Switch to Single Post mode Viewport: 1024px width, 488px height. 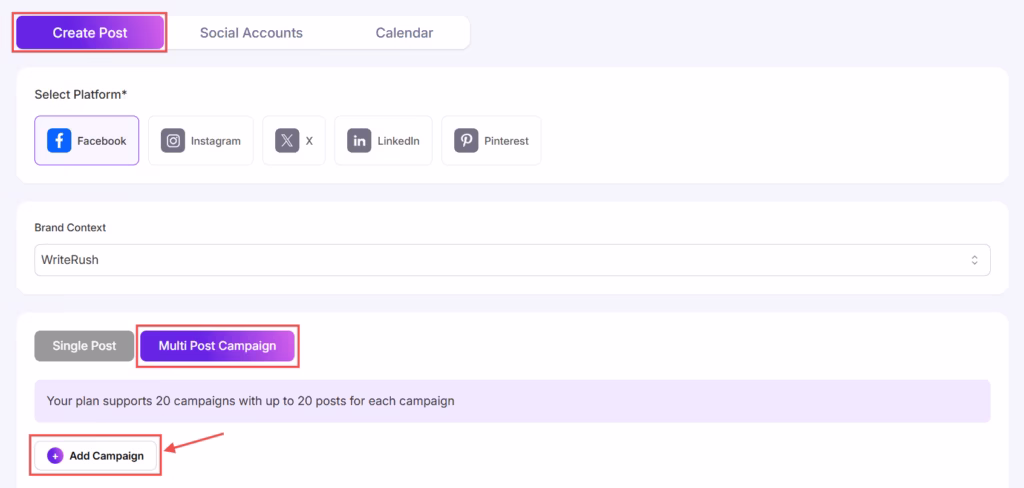pos(84,346)
